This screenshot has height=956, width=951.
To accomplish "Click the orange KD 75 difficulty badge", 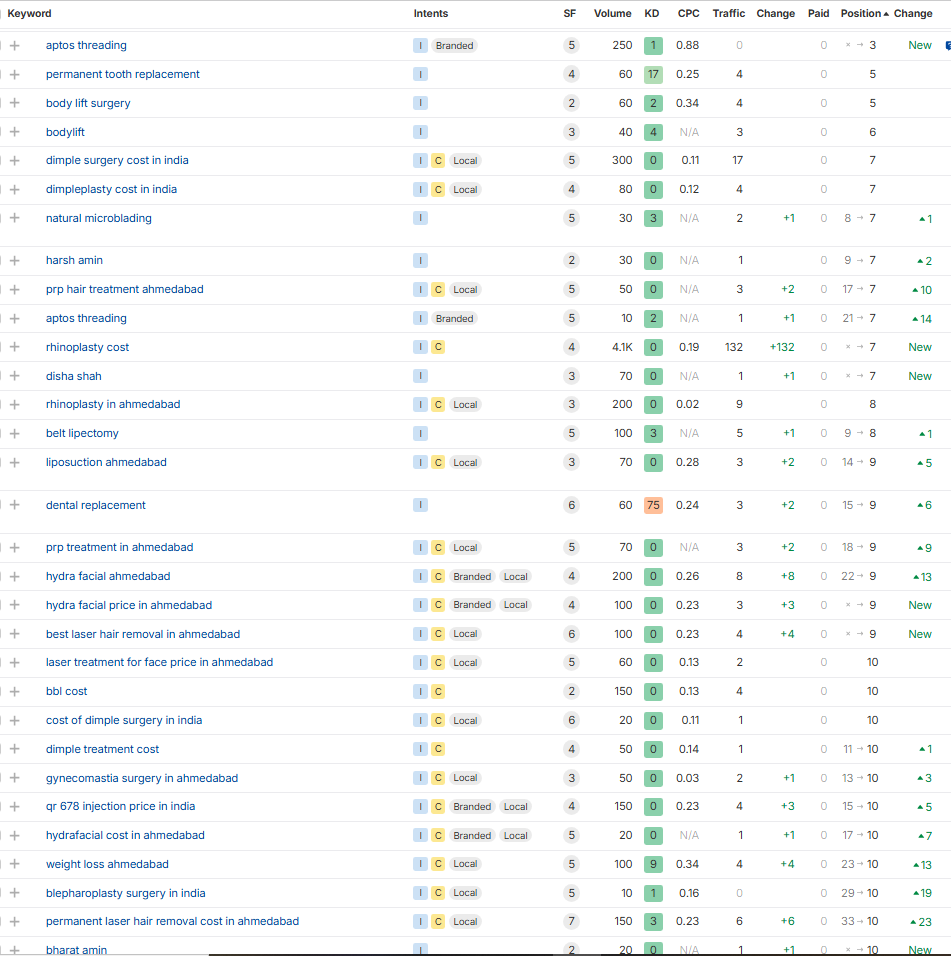I will pyautogui.click(x=653, y=505).
